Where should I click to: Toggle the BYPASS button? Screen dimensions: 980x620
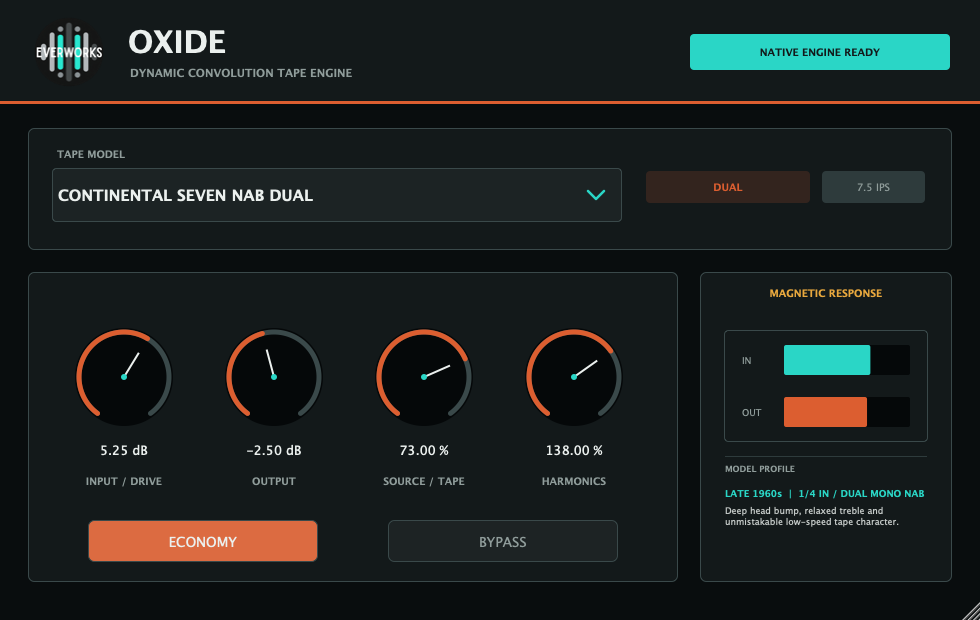[502, 541]
